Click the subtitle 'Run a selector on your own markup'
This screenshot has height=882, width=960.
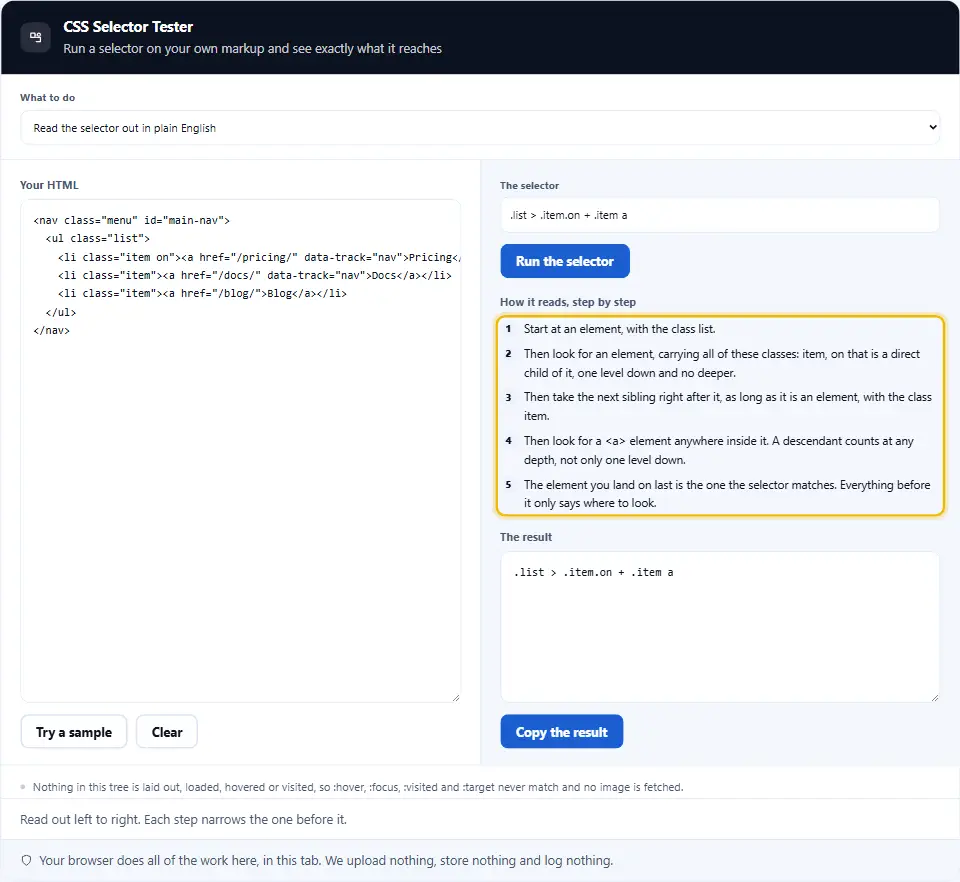tap(252, 48)
